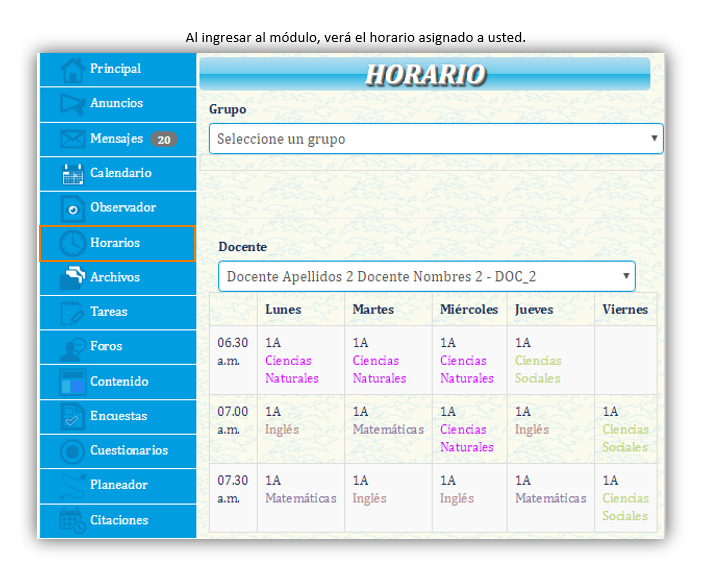Image resolution: width=707 pixels, height=572 pixels.
Task: Open the Planeador module
Action: 118,486
